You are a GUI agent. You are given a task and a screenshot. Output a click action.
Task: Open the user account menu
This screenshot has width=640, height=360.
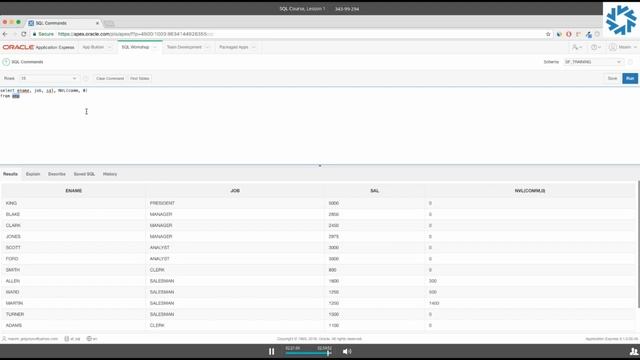coord(622,47)
